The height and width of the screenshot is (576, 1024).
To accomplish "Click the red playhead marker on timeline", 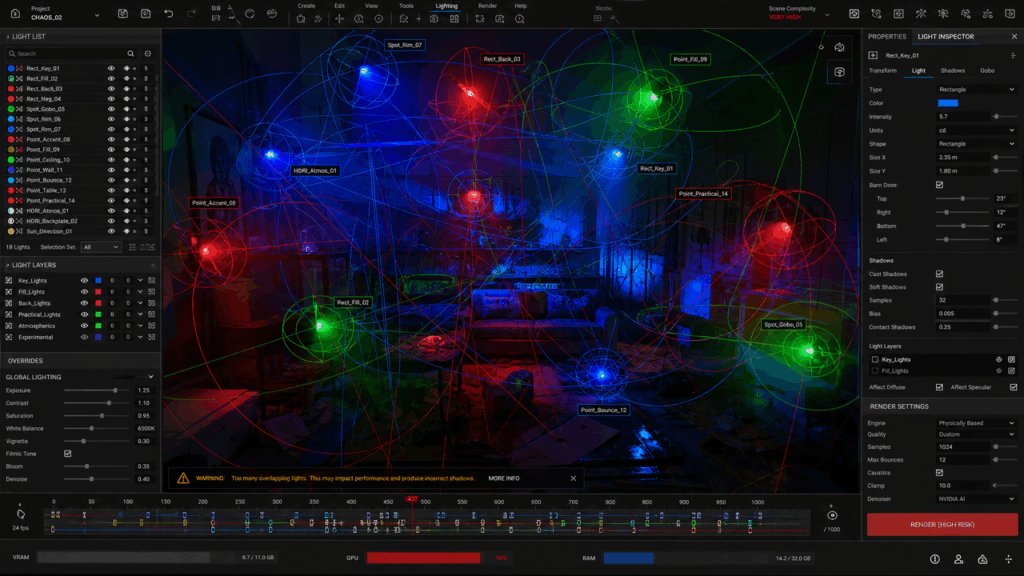I will (x=412, y=499).
